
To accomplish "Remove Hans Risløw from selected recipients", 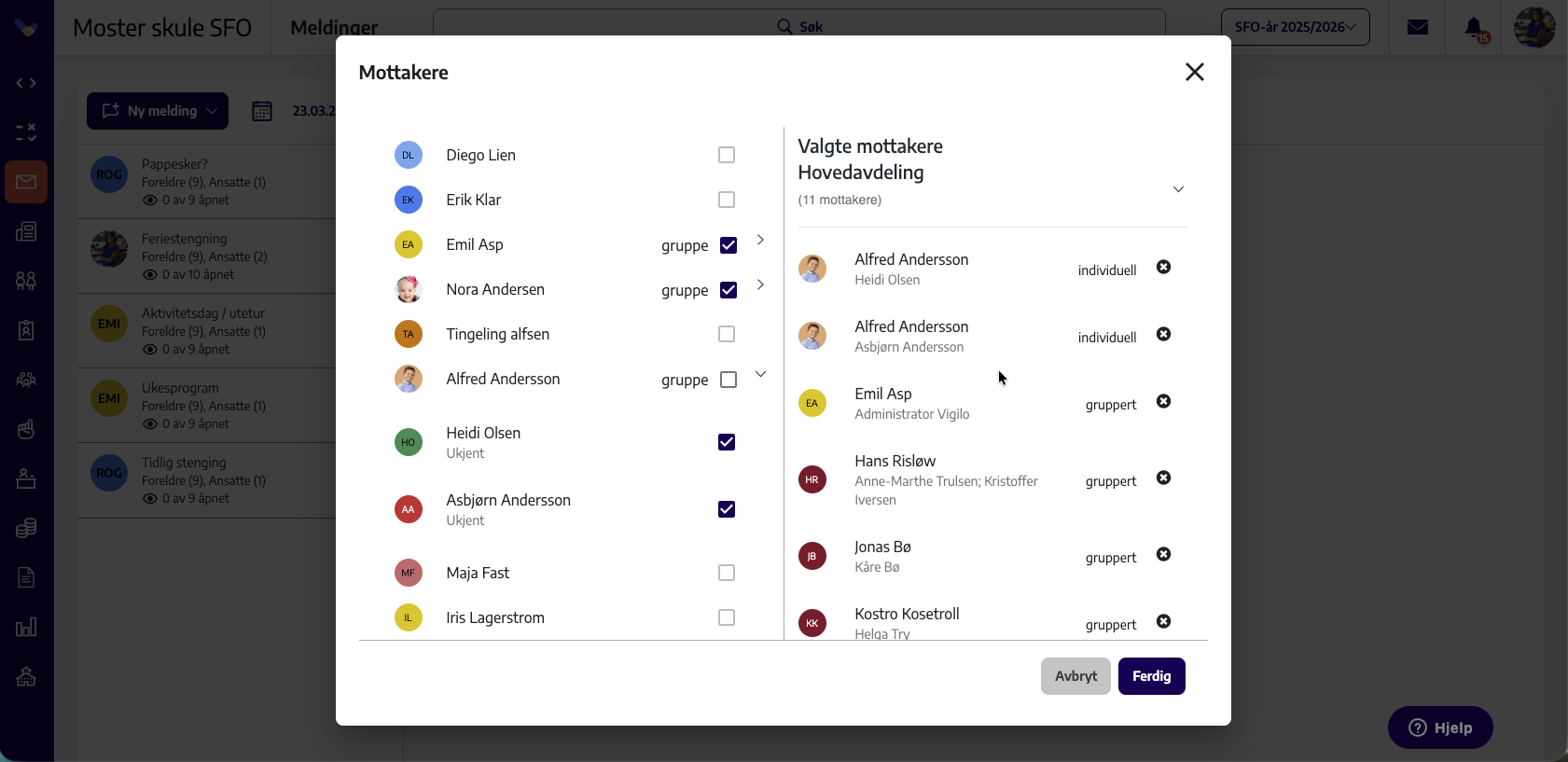I will [x=1163, y=478].
